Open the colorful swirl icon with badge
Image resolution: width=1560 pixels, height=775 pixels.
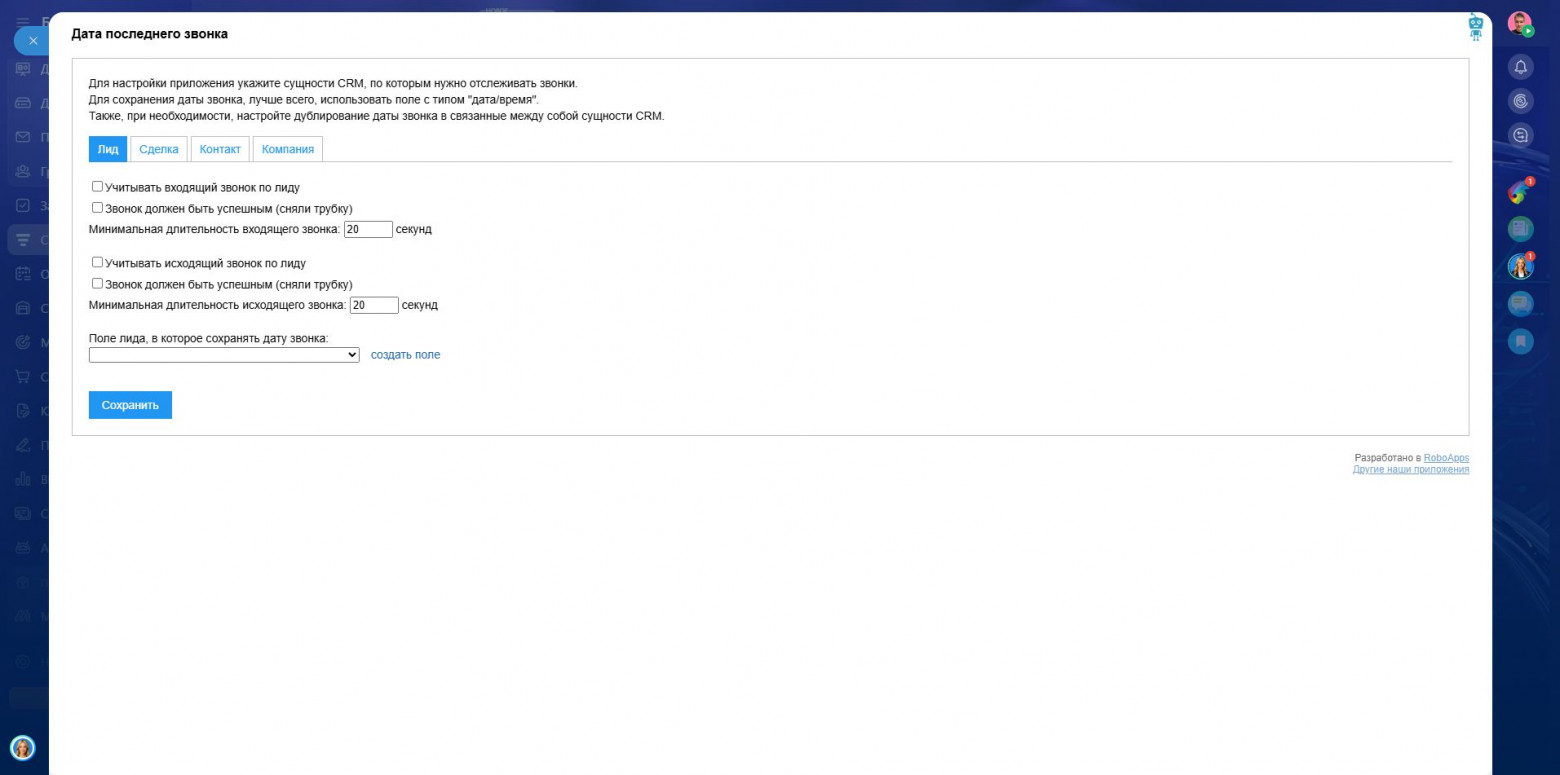[1519, 193]
